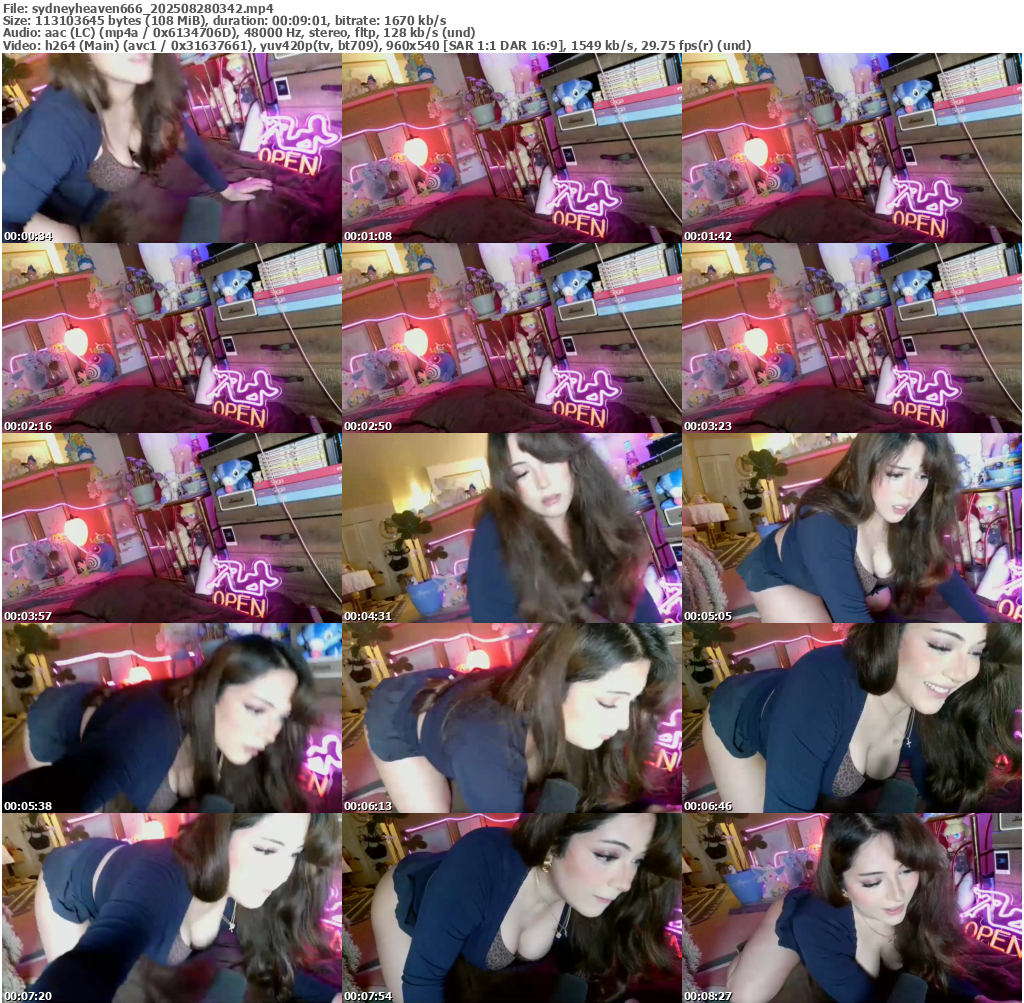Click the frame labeled 00:08:27

coord(852,908)
